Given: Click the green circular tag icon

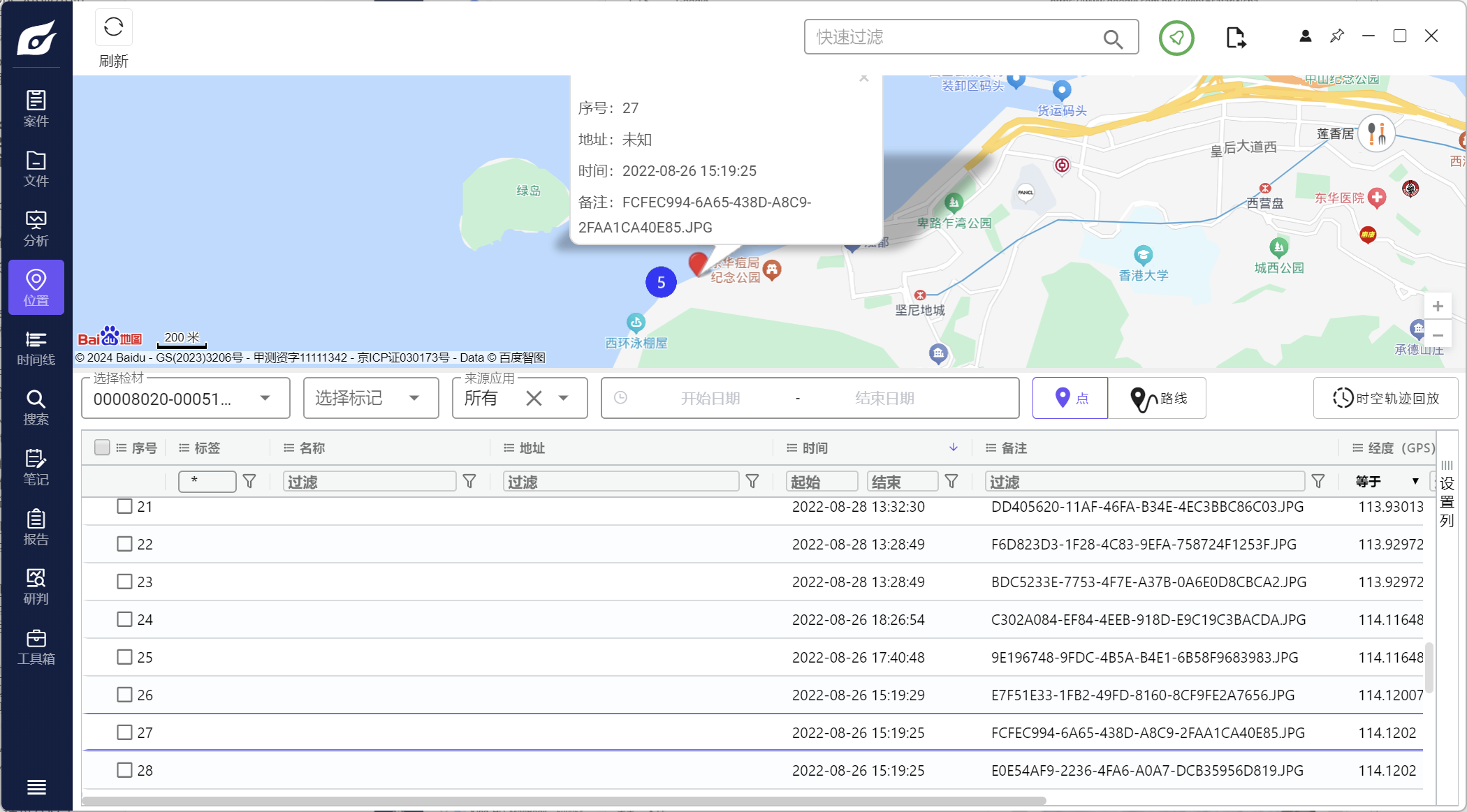Looking at the screenshot, I should 1176,38.
